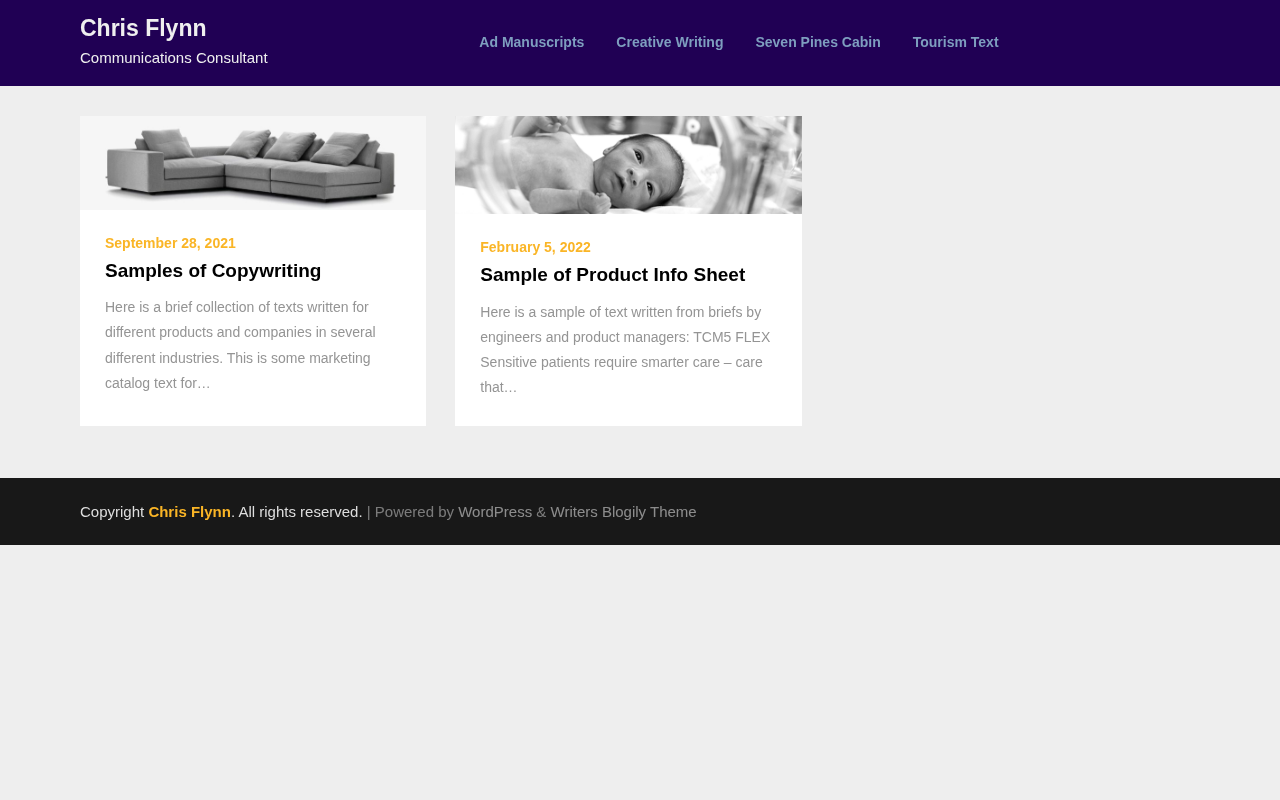Click the September 28, 2021 post date
Viewport: 1280px width, 800px height.
click(x=170, y=243)
